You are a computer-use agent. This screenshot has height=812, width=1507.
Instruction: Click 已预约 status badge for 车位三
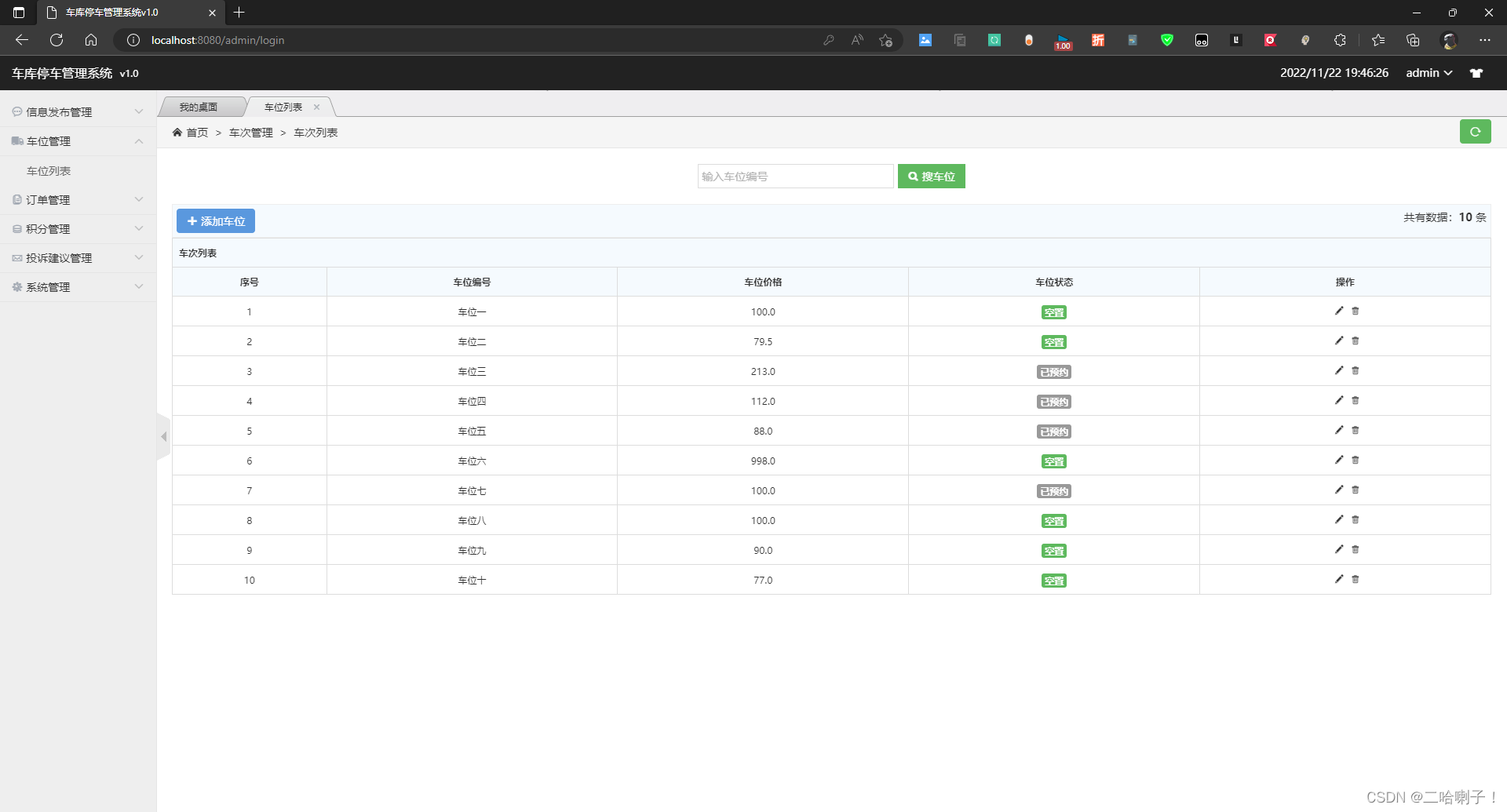tap(1053, 372)
